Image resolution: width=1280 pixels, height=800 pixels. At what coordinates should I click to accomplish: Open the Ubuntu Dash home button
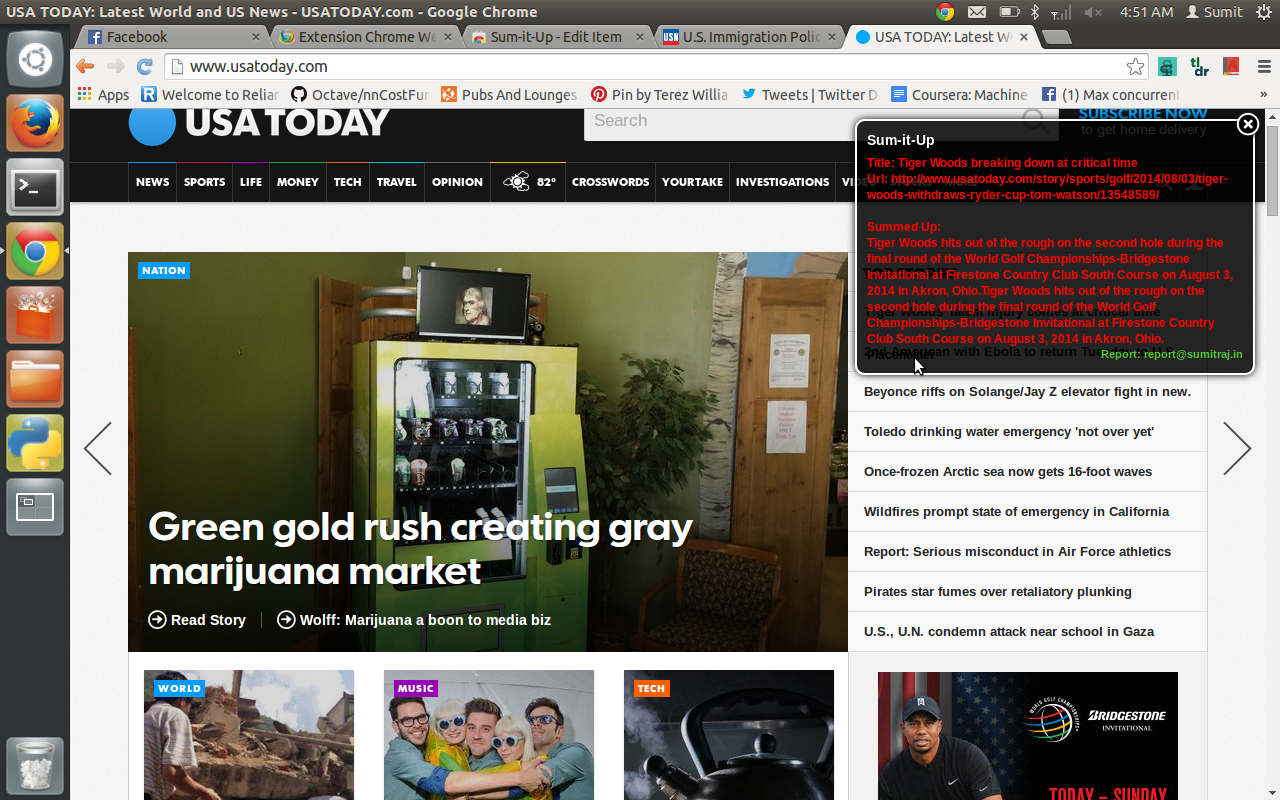click(x=35, y=59)
